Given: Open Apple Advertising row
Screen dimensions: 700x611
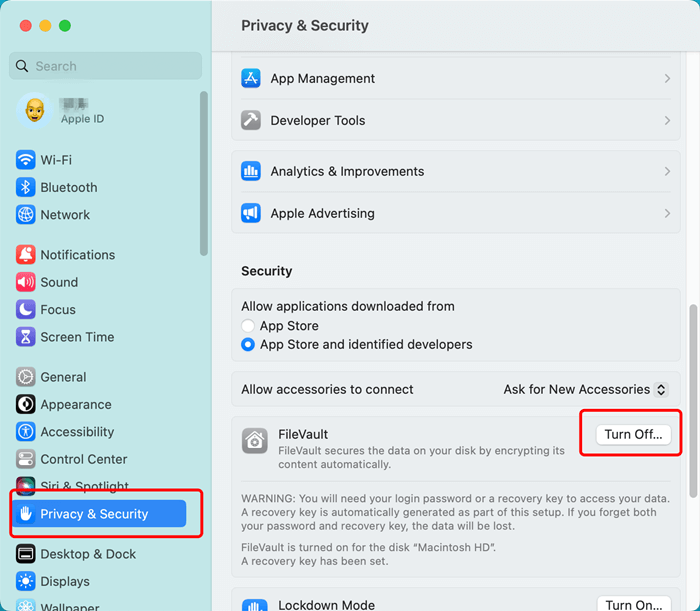Looking at the screenshot, I should (456, 213).
